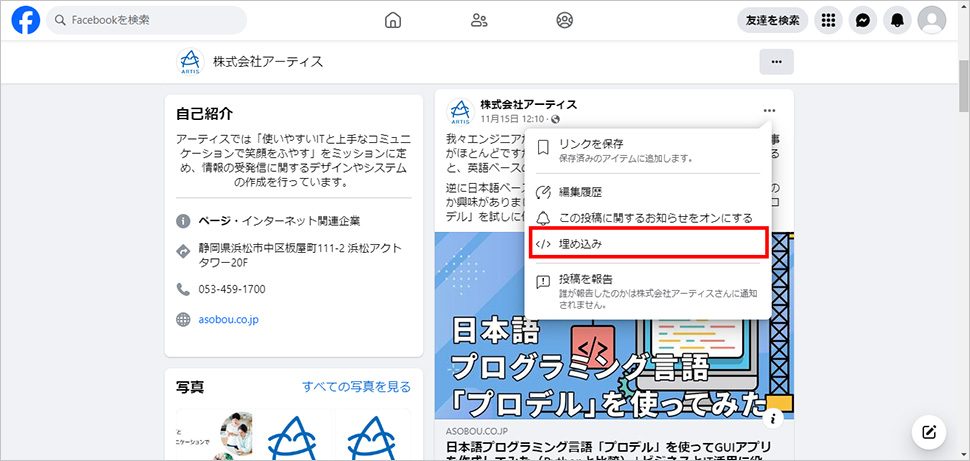Click the post image about プロデル
Screen dimensions: 970x461
click(614, 325)
